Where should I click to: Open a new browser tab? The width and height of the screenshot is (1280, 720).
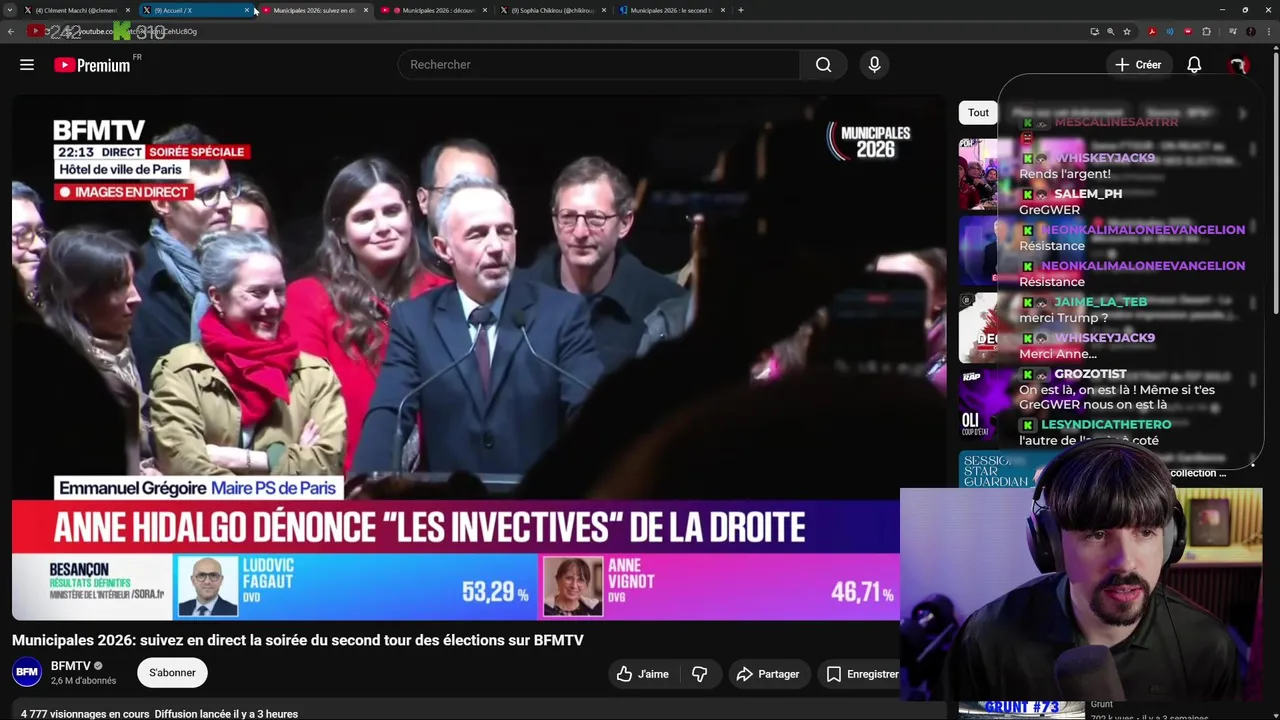(740, 10)
